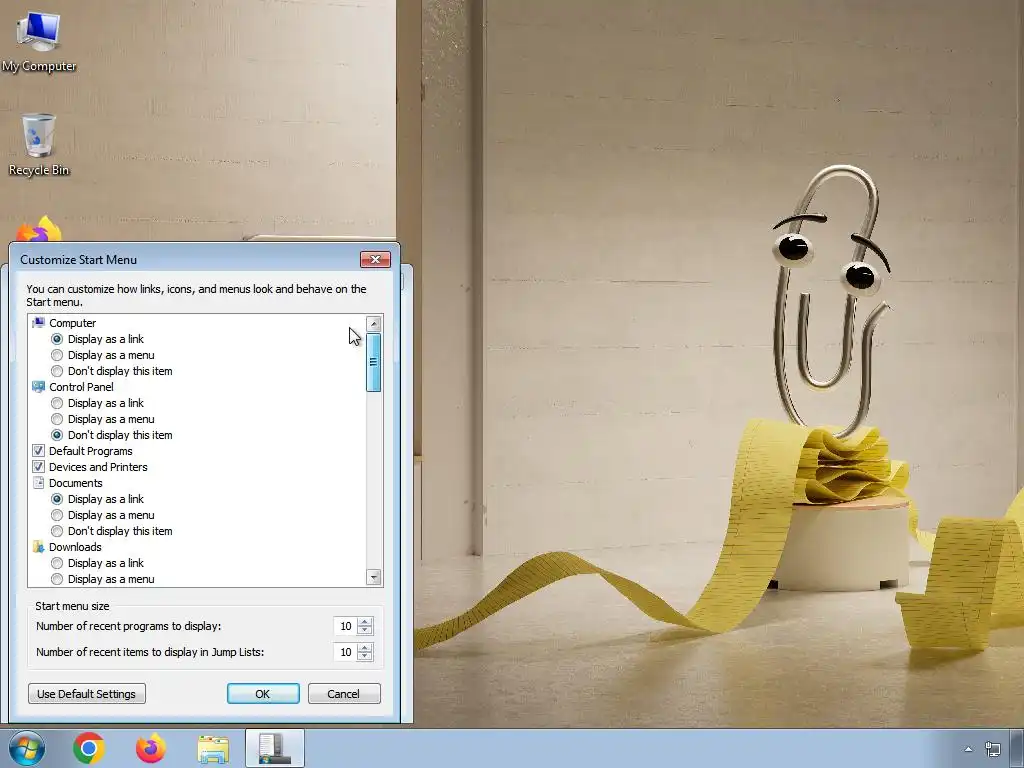Click the options list scrollbar thumb

point(374,362)
